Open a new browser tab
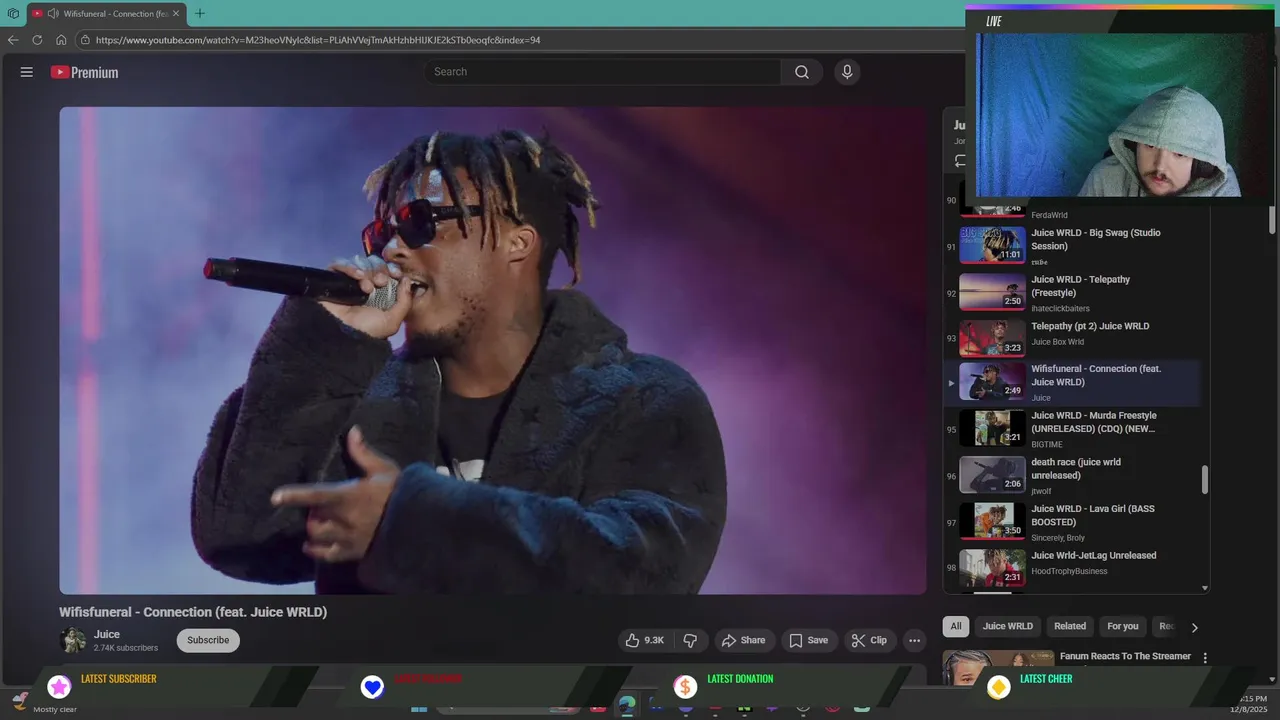1280x720 pixels. pyautogui.click(x=200, y=13)
